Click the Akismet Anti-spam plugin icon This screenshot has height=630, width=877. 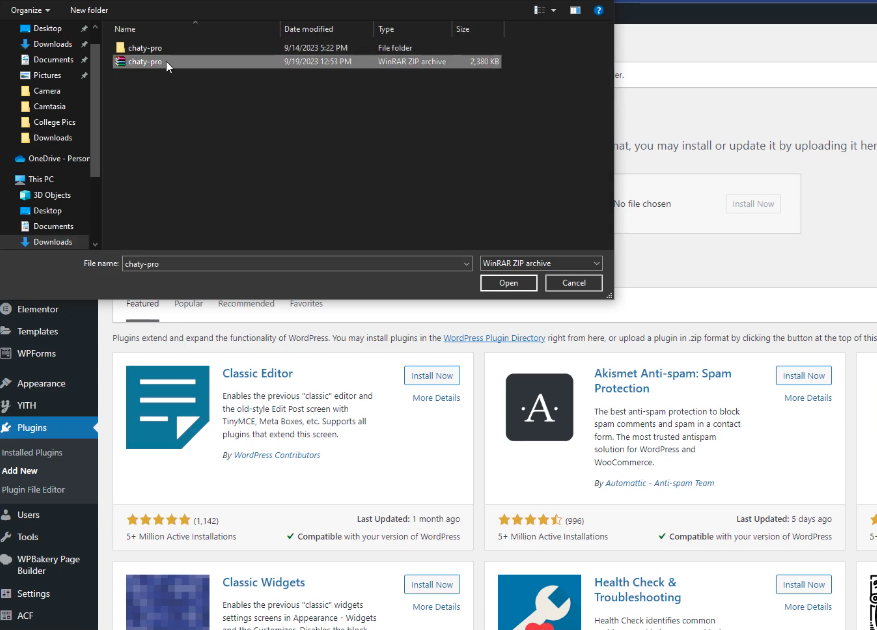click(539, 407)
